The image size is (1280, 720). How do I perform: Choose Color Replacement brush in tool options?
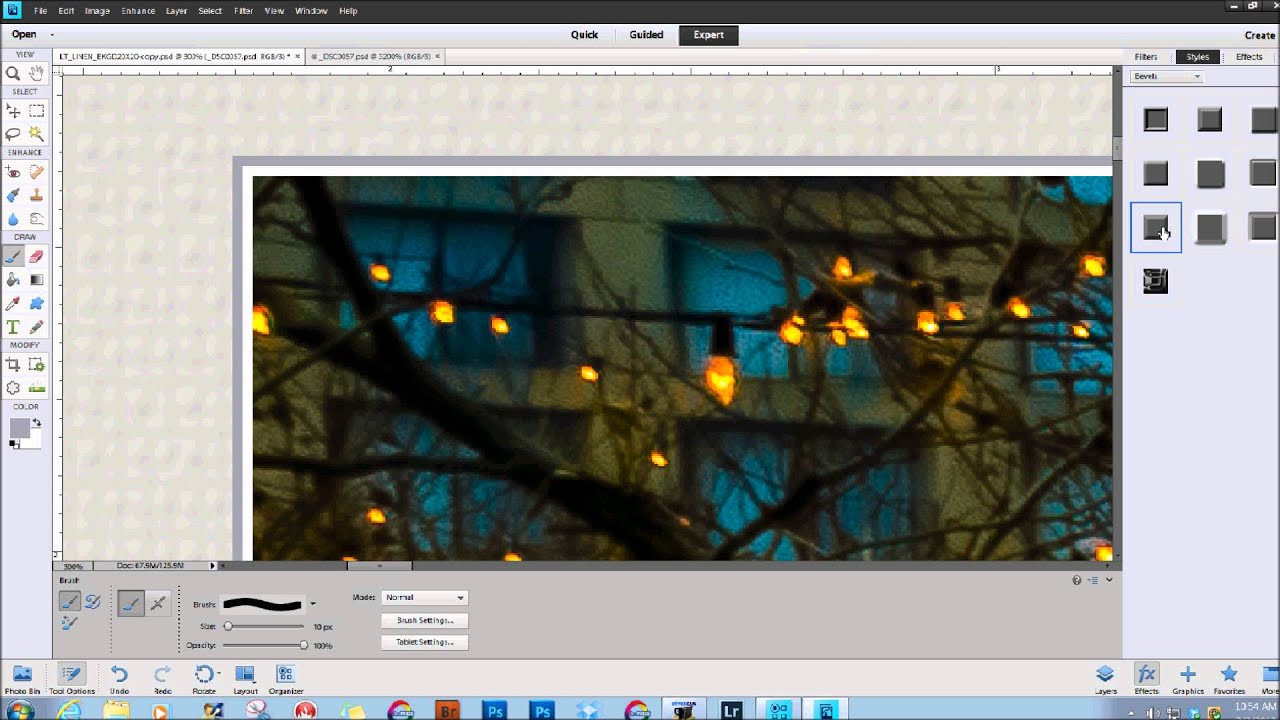tap(69, 623)
